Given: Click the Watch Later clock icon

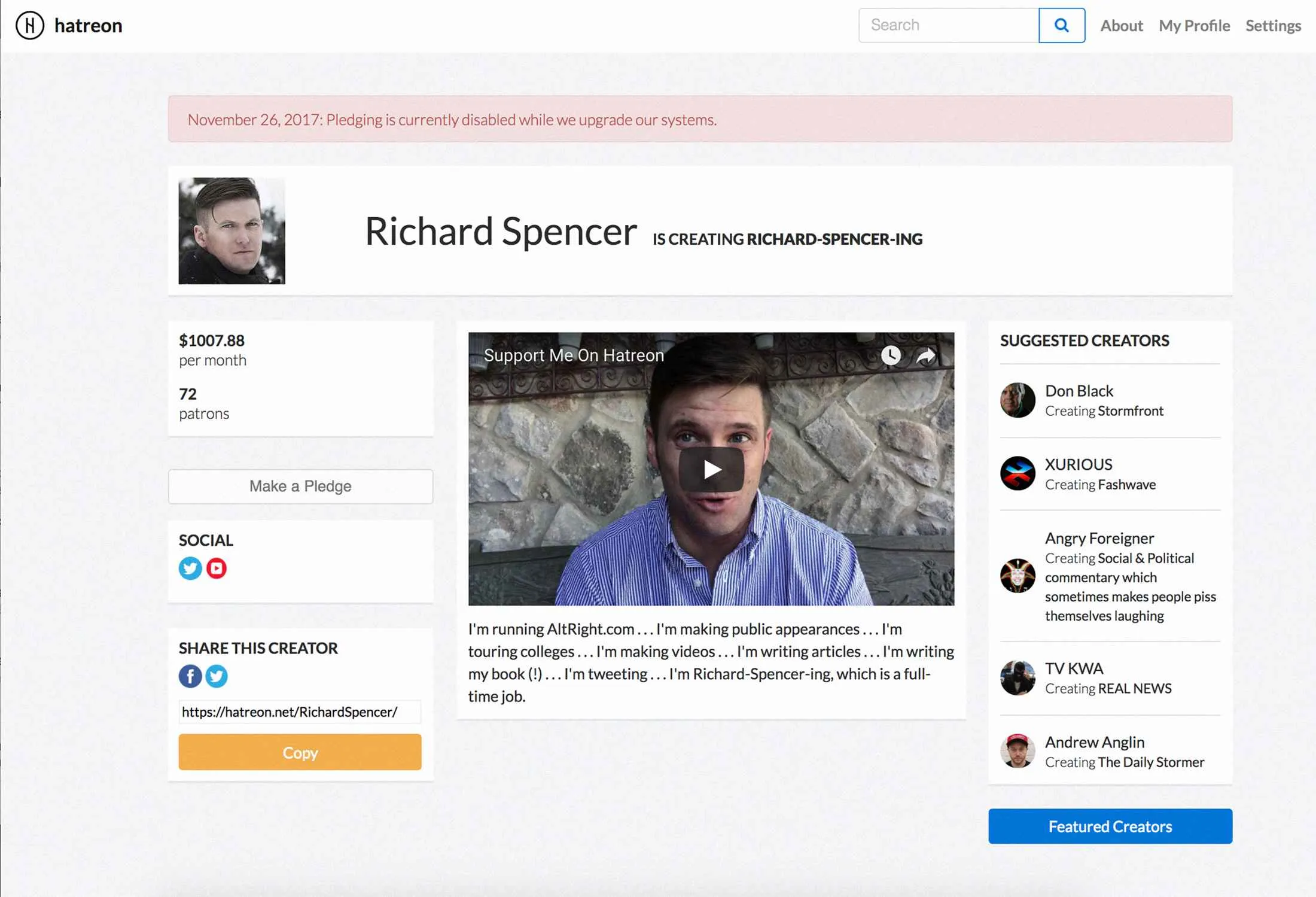Looking at the screenshot, I should (891, 355).
